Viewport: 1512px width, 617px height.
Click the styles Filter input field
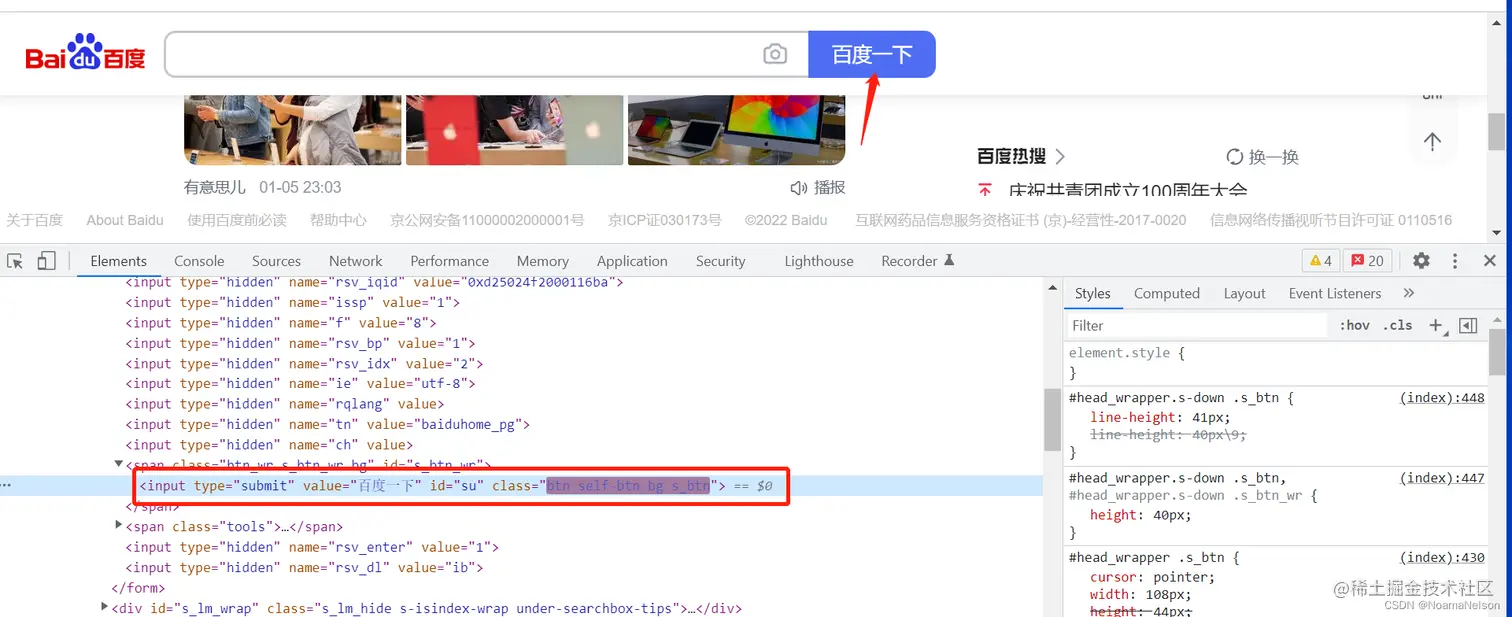point(1150,325)
